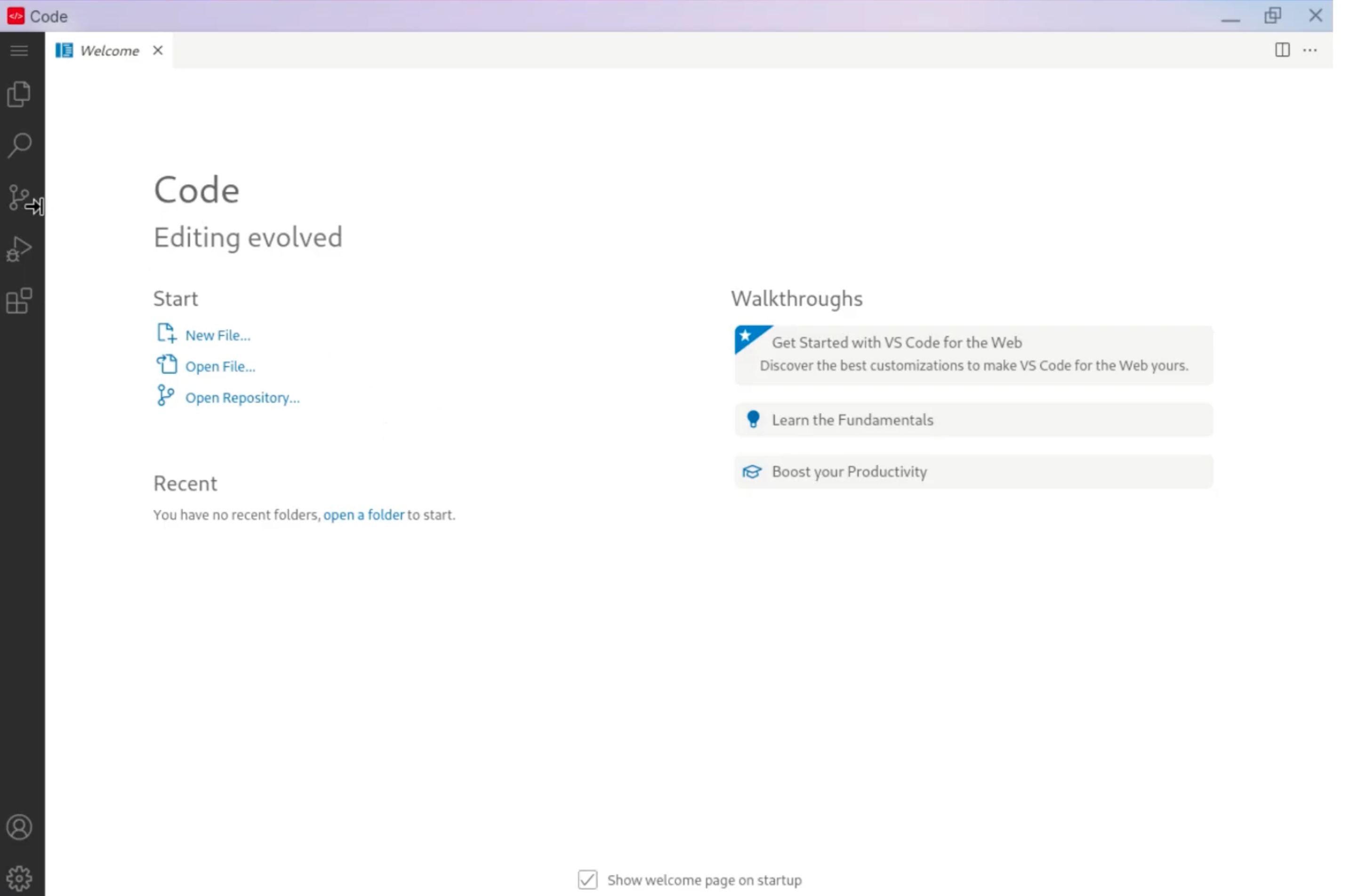This screenshot has width=1350, height=896.
Task: Click the open a folder link
Action: coord(363,515)
